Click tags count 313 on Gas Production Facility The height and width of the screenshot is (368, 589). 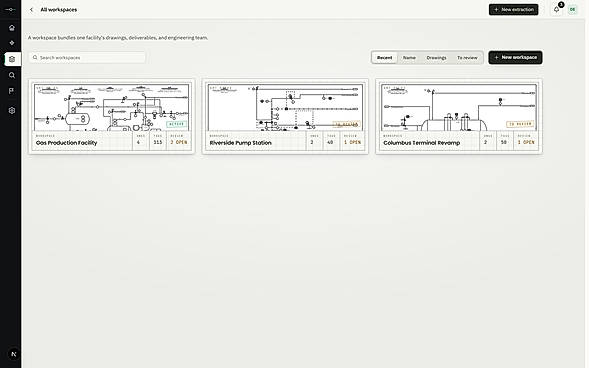pyautogui.click(x=158, y=142)
